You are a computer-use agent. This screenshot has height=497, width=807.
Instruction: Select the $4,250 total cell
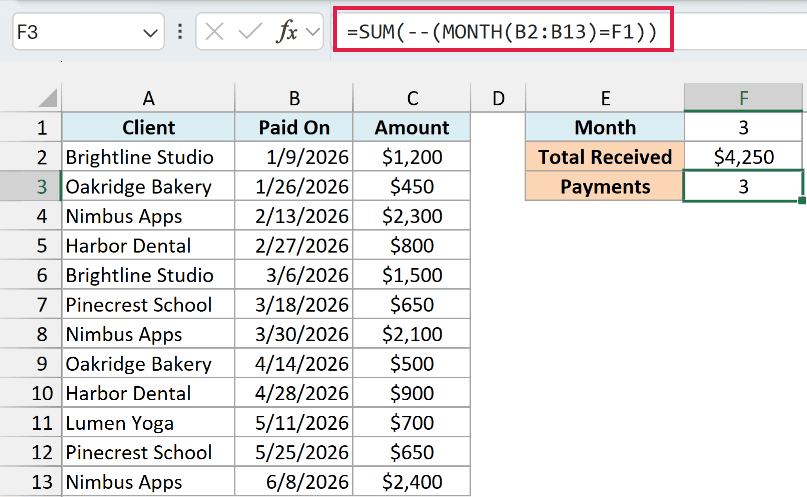(x=743, y=156)
